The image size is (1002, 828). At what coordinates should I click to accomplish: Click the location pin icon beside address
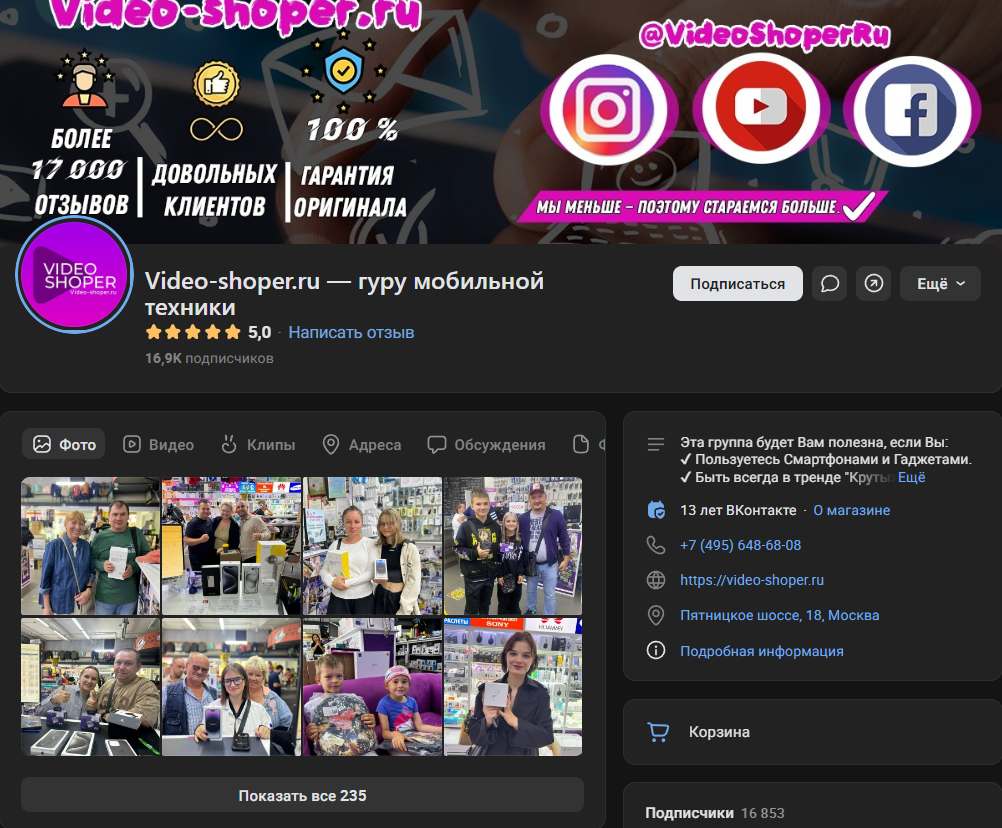pos(656,615)
